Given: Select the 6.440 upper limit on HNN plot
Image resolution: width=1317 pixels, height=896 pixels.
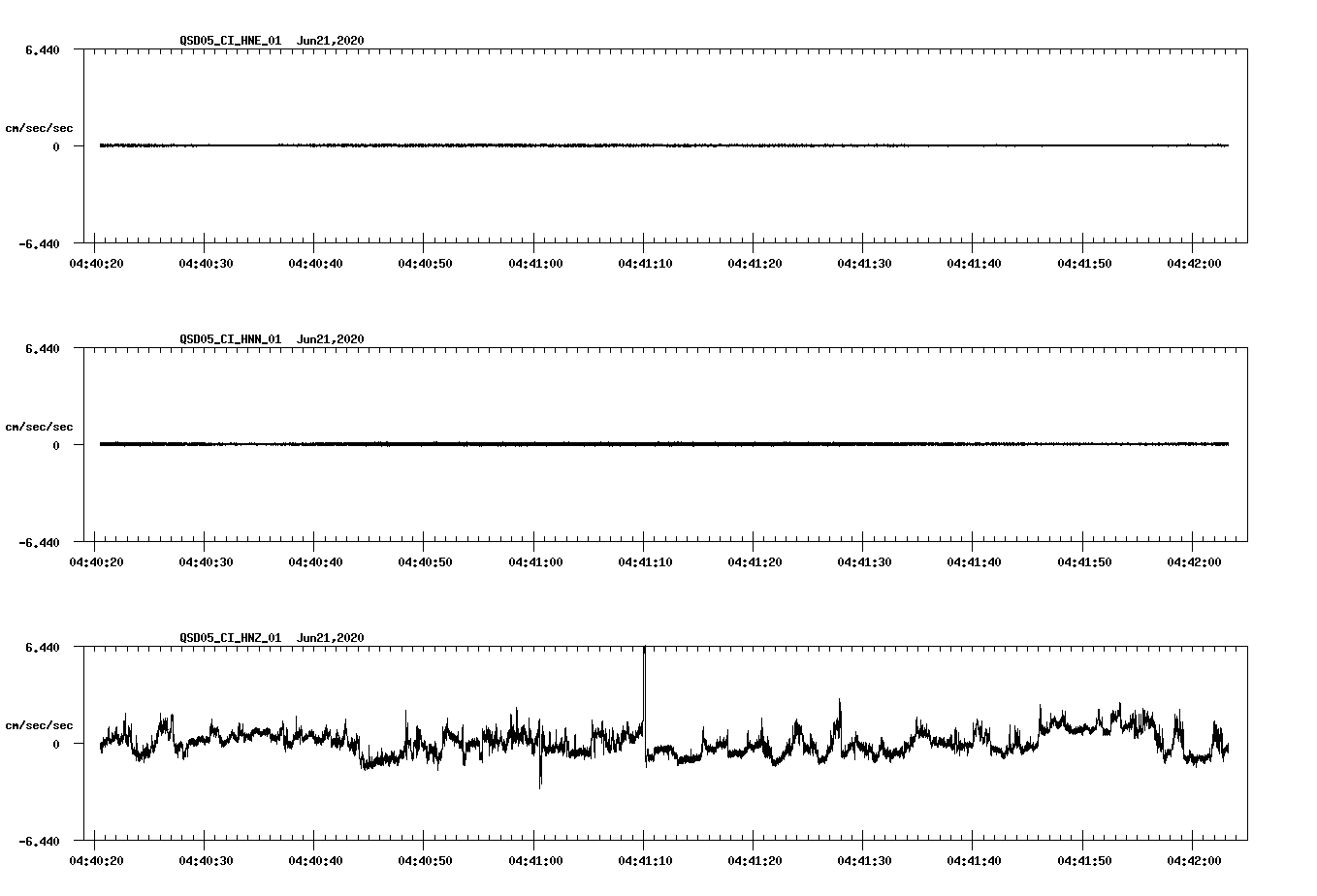Looking at the screenshot, I should click(43, 349).
